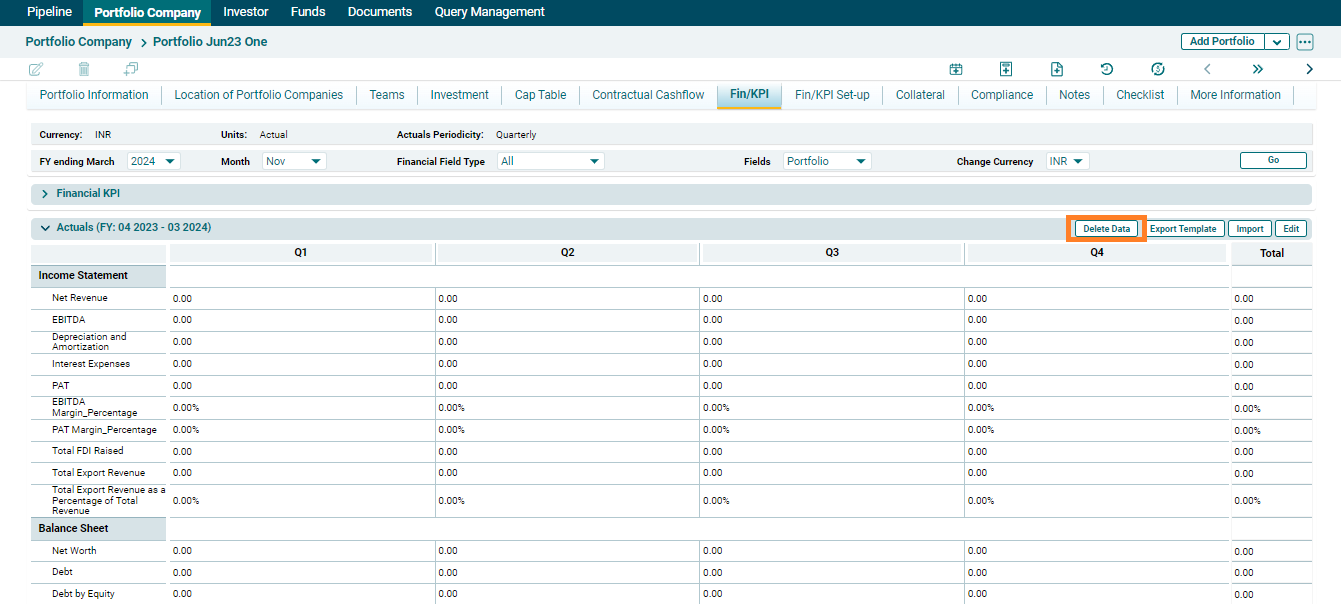Click the duplicate/clone icon with plus
The width and height of the screenshot is (1341, 604).
[x=131, y=69]
